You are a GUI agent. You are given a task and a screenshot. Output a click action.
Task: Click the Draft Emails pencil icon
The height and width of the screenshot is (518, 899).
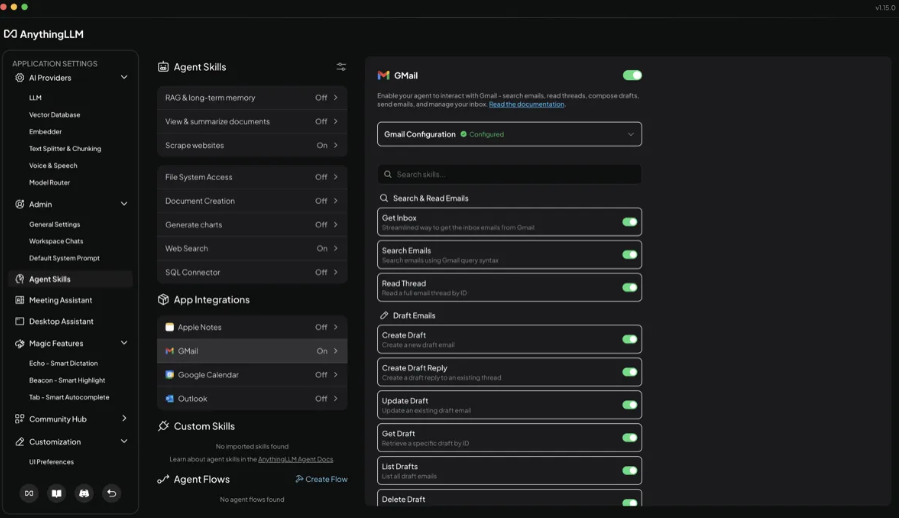pyautogui.click(x=384, y=316)
